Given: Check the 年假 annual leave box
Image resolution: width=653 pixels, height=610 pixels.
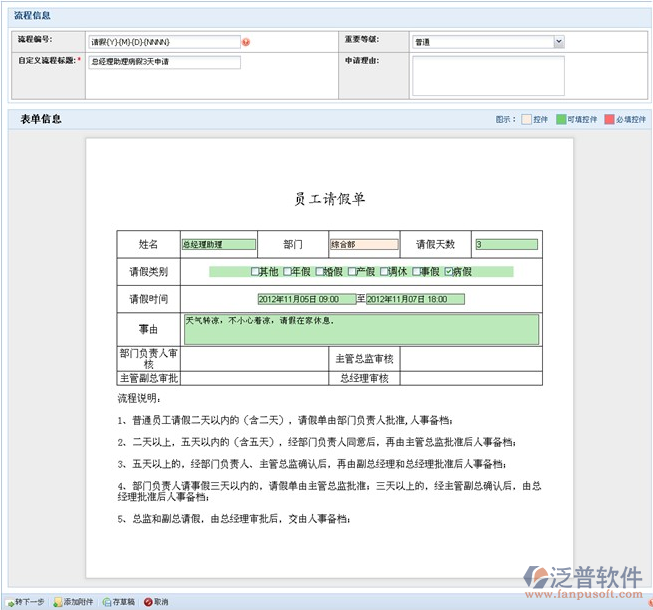Looking at the screenshot, I should tap(287, 271).
